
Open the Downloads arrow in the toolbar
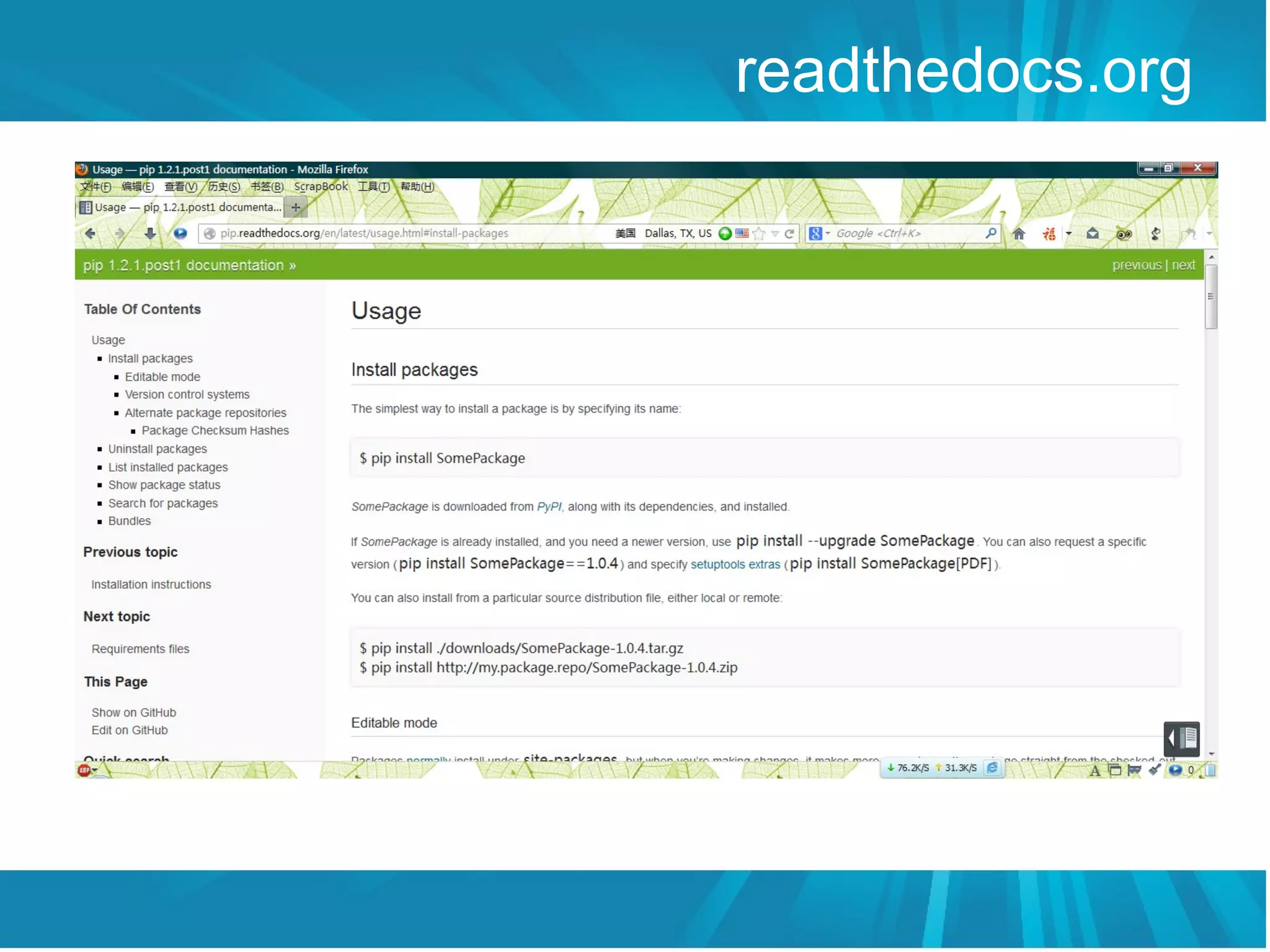149,234
